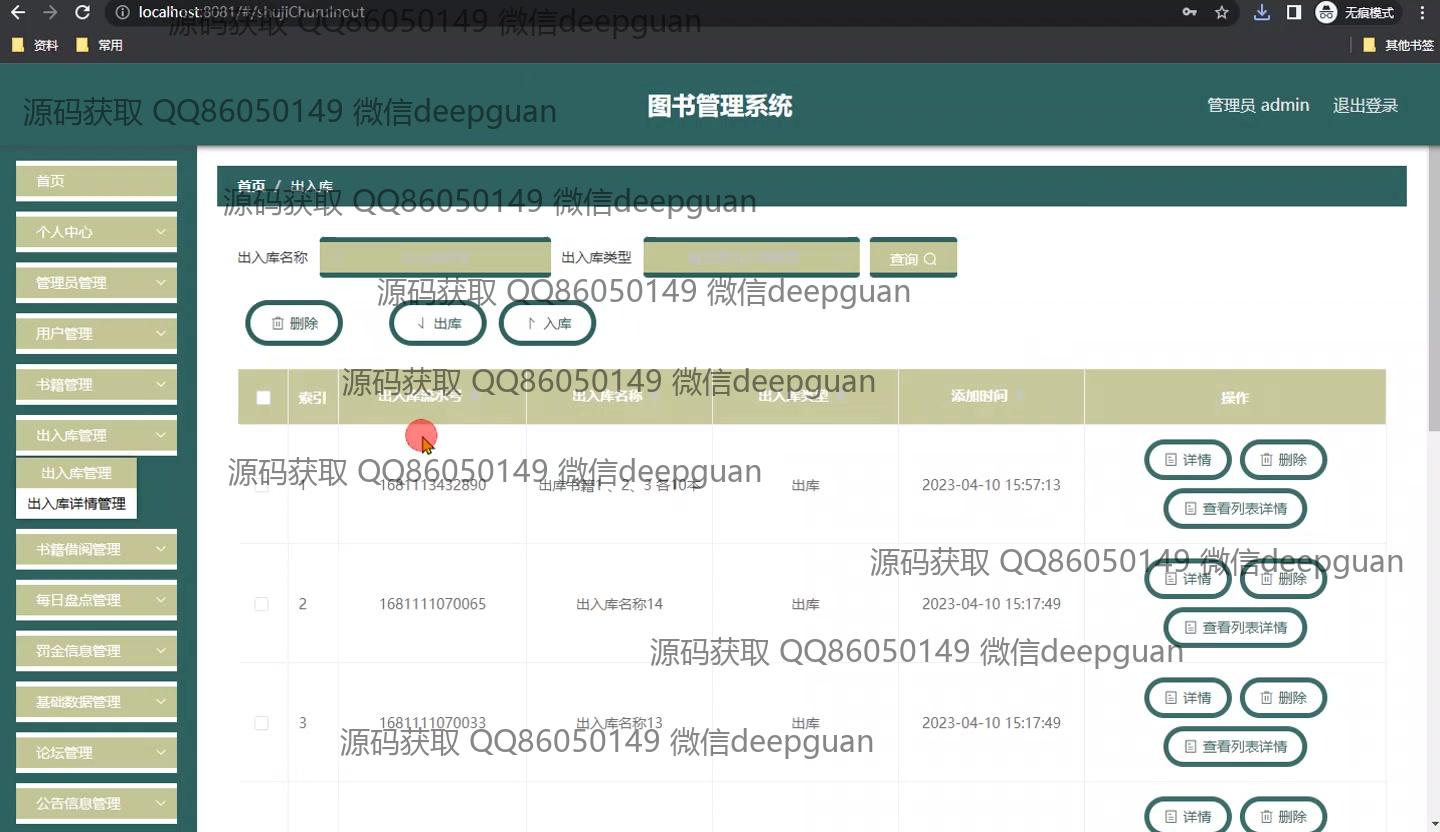
Task: Go to 首页 in the sidebar
Action: click(96, 181)
